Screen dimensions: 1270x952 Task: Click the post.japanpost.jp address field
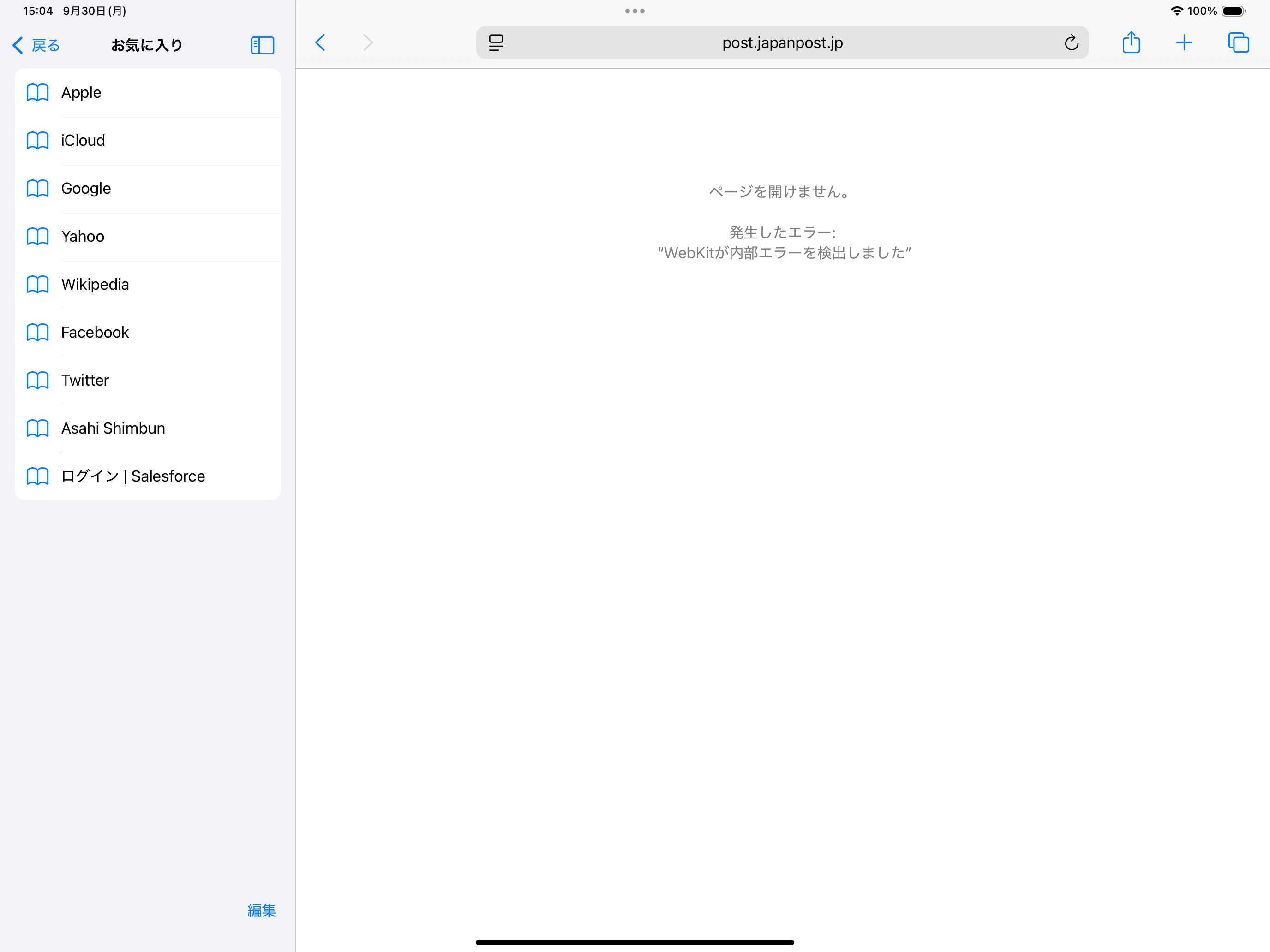[x=783, y=42]
